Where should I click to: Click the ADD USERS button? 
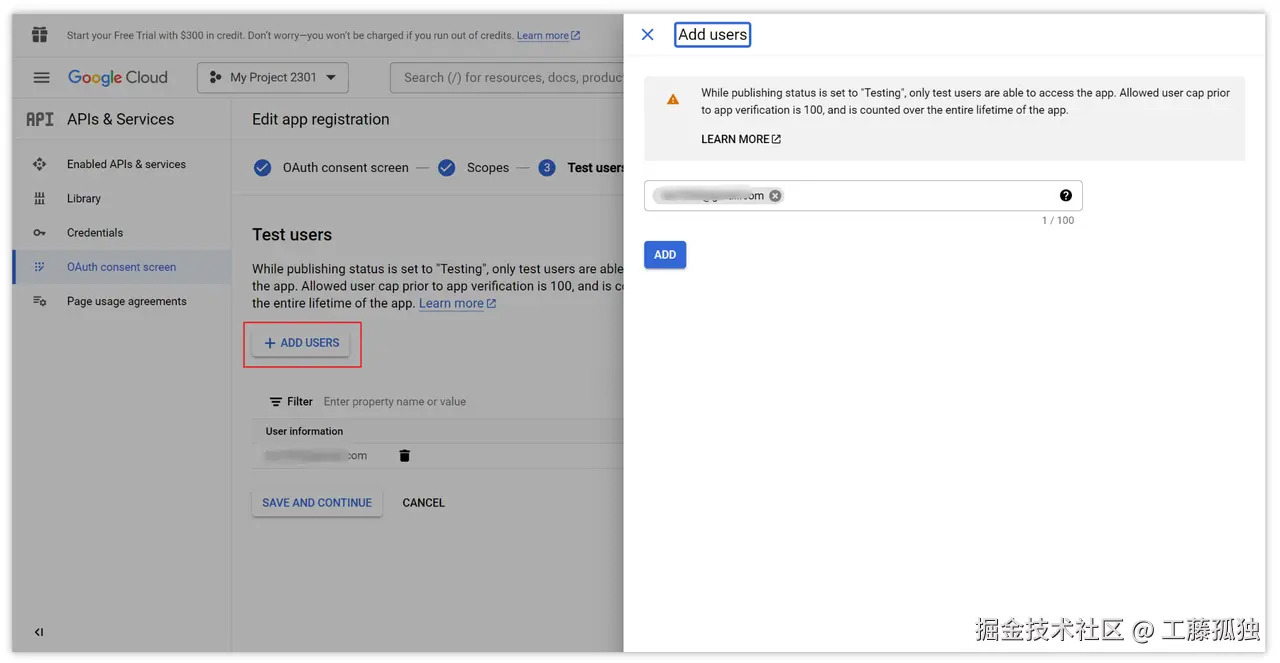tap(302, 343)
